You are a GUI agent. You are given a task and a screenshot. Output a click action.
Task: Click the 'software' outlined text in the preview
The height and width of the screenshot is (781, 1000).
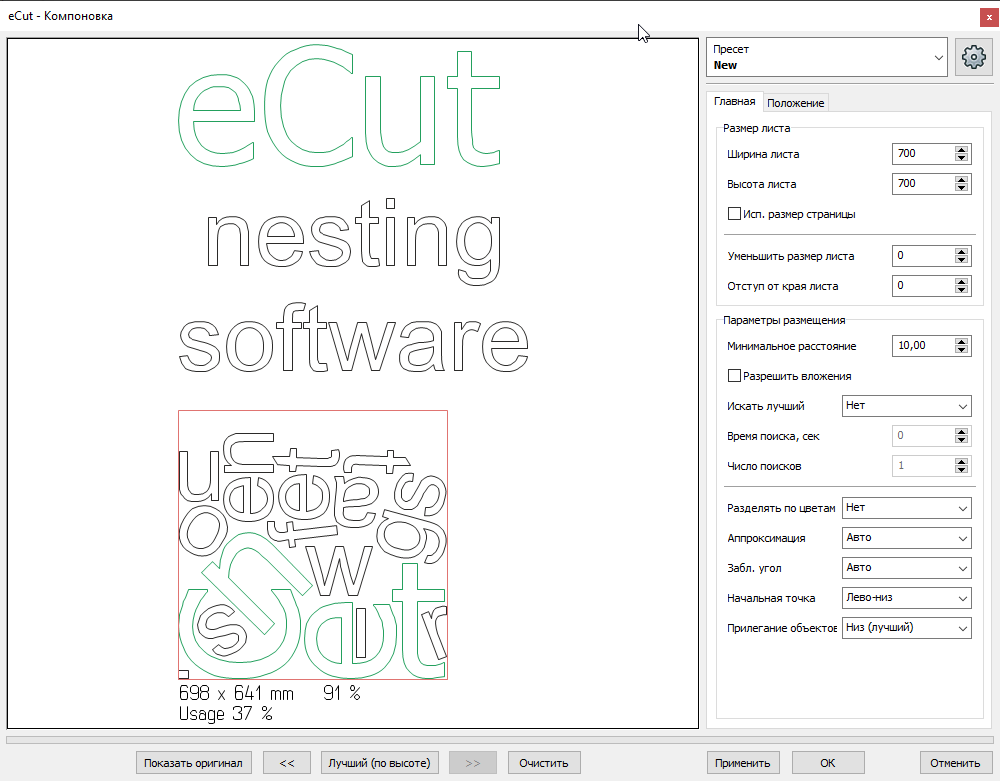coord(353,338)
